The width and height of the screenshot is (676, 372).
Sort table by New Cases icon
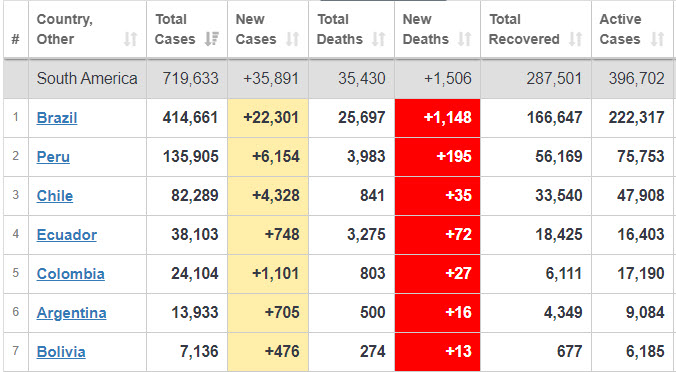293,39
